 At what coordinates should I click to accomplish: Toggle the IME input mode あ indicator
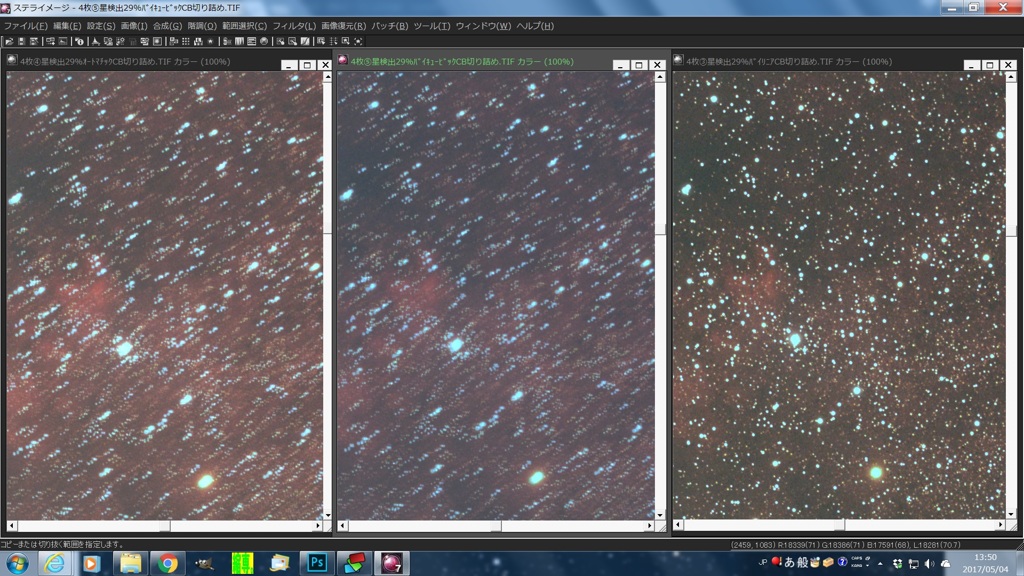pos(789,563)
